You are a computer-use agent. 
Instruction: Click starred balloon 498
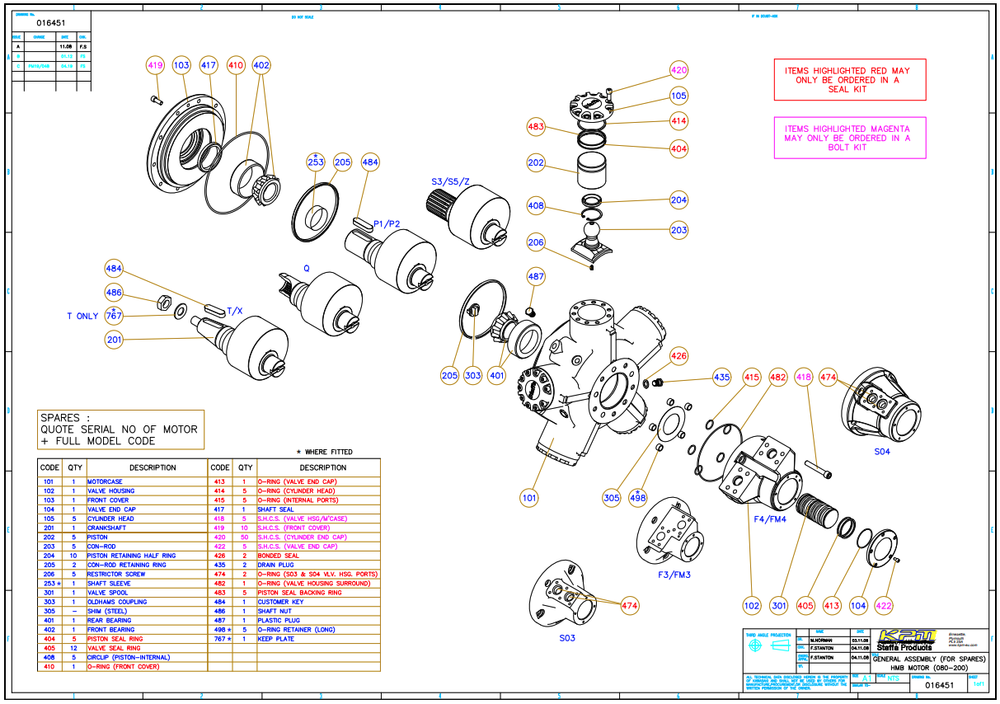click(x=638, y=497)
